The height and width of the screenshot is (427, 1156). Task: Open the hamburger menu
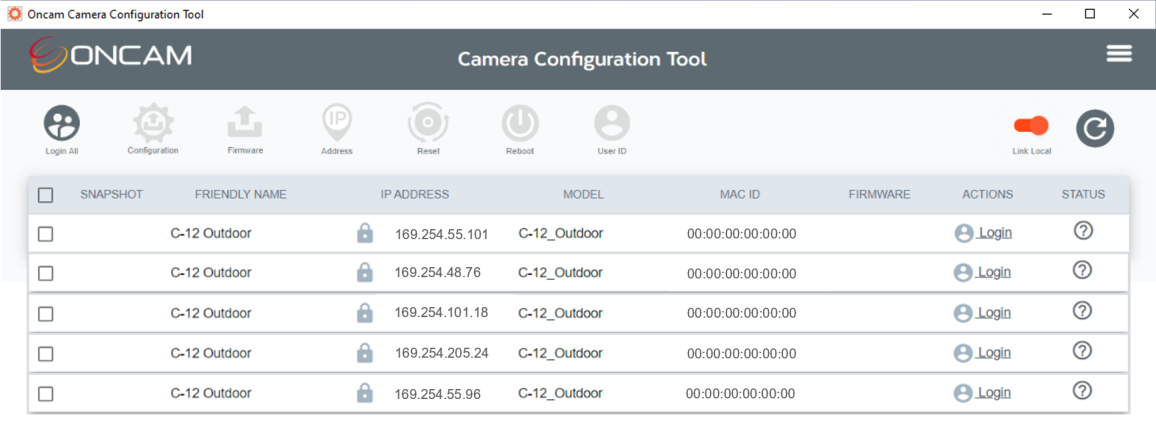pyautogui.click(x=1119, y=54)
